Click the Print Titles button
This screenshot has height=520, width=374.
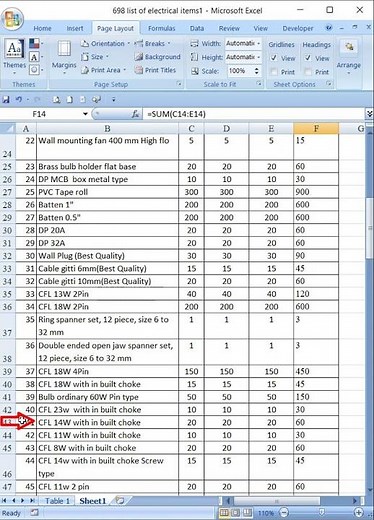tap(155, 70)
